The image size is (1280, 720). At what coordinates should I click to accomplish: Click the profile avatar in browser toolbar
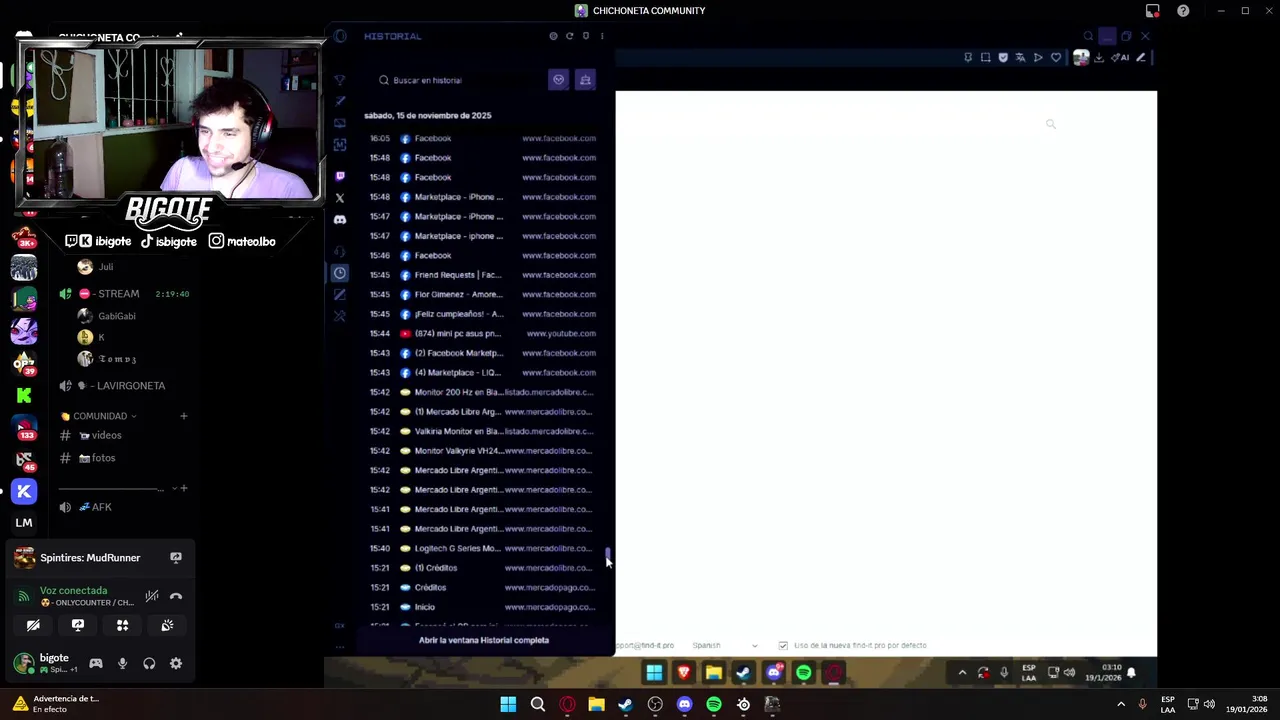1081,58
